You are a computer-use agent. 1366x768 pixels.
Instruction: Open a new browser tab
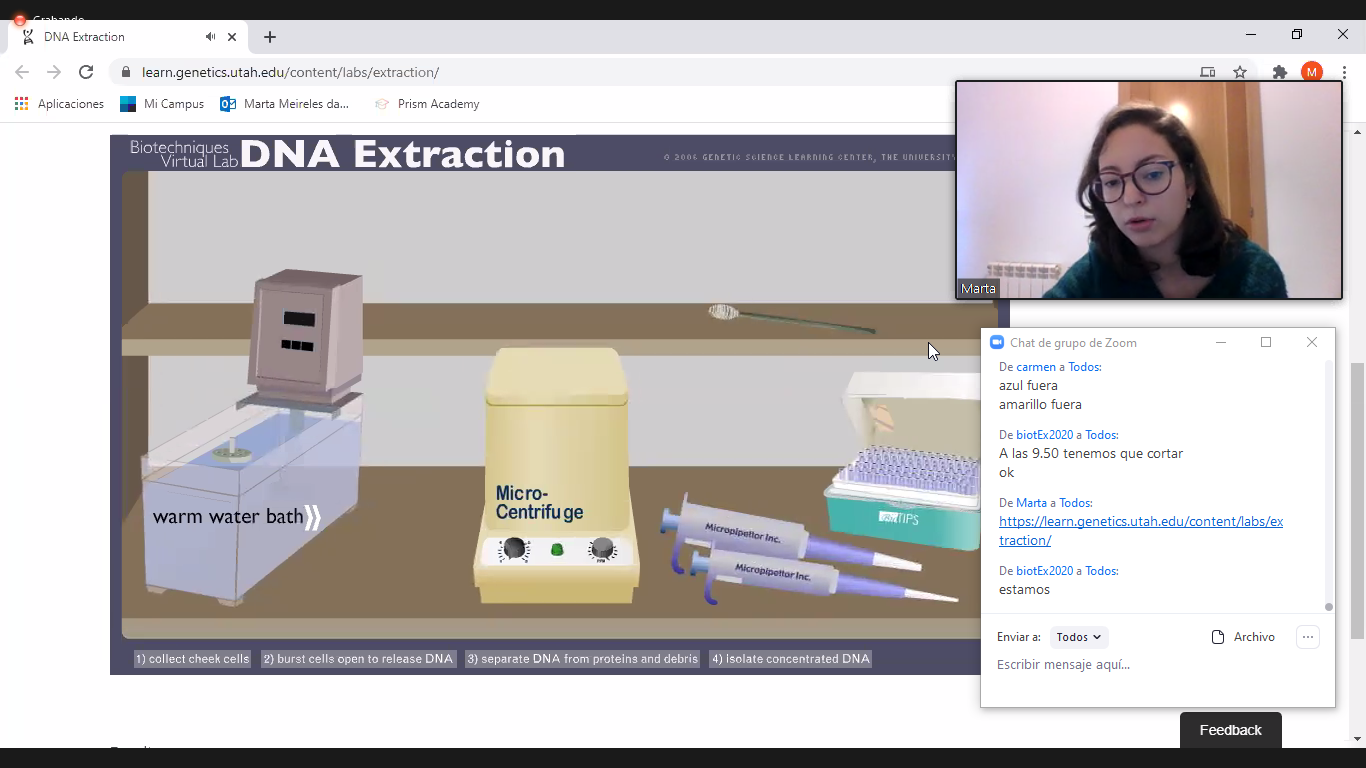point(270,37)
